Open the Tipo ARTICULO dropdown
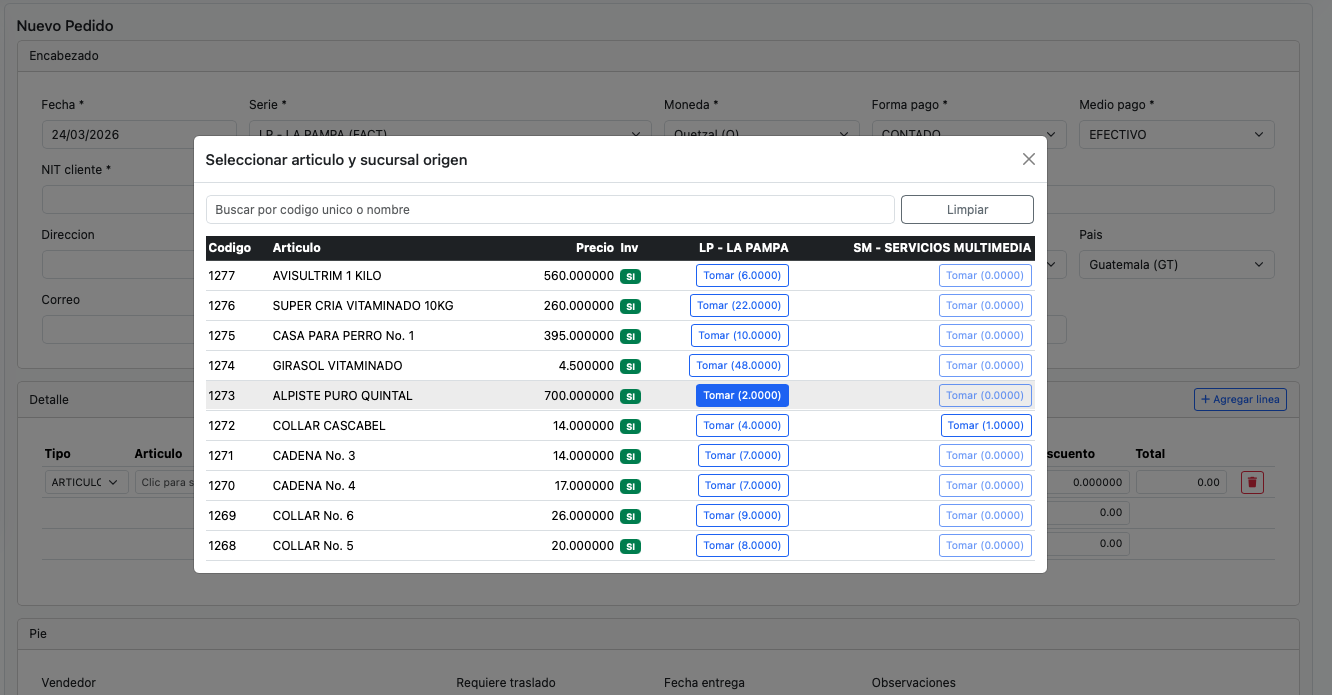The height and width of the screenshot is (695, 1332). coord(86,482)
